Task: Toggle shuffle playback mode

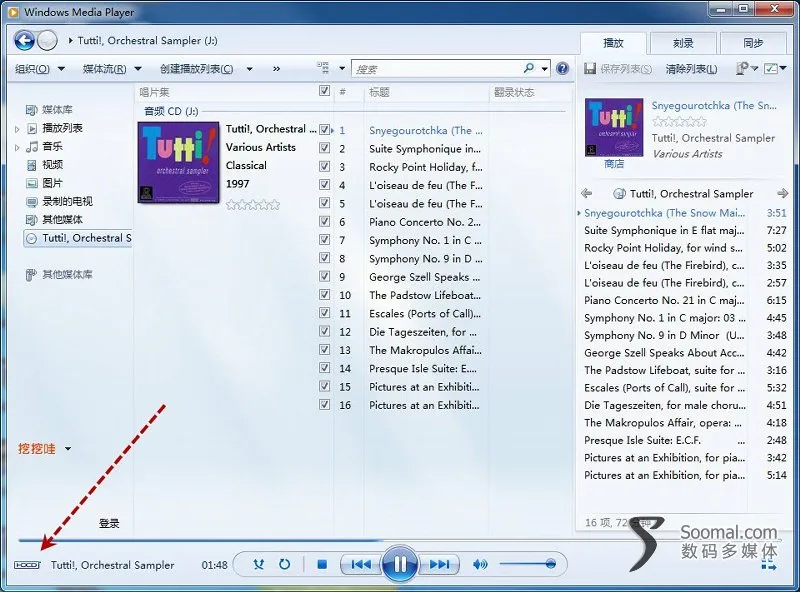Action: (259, 564)
